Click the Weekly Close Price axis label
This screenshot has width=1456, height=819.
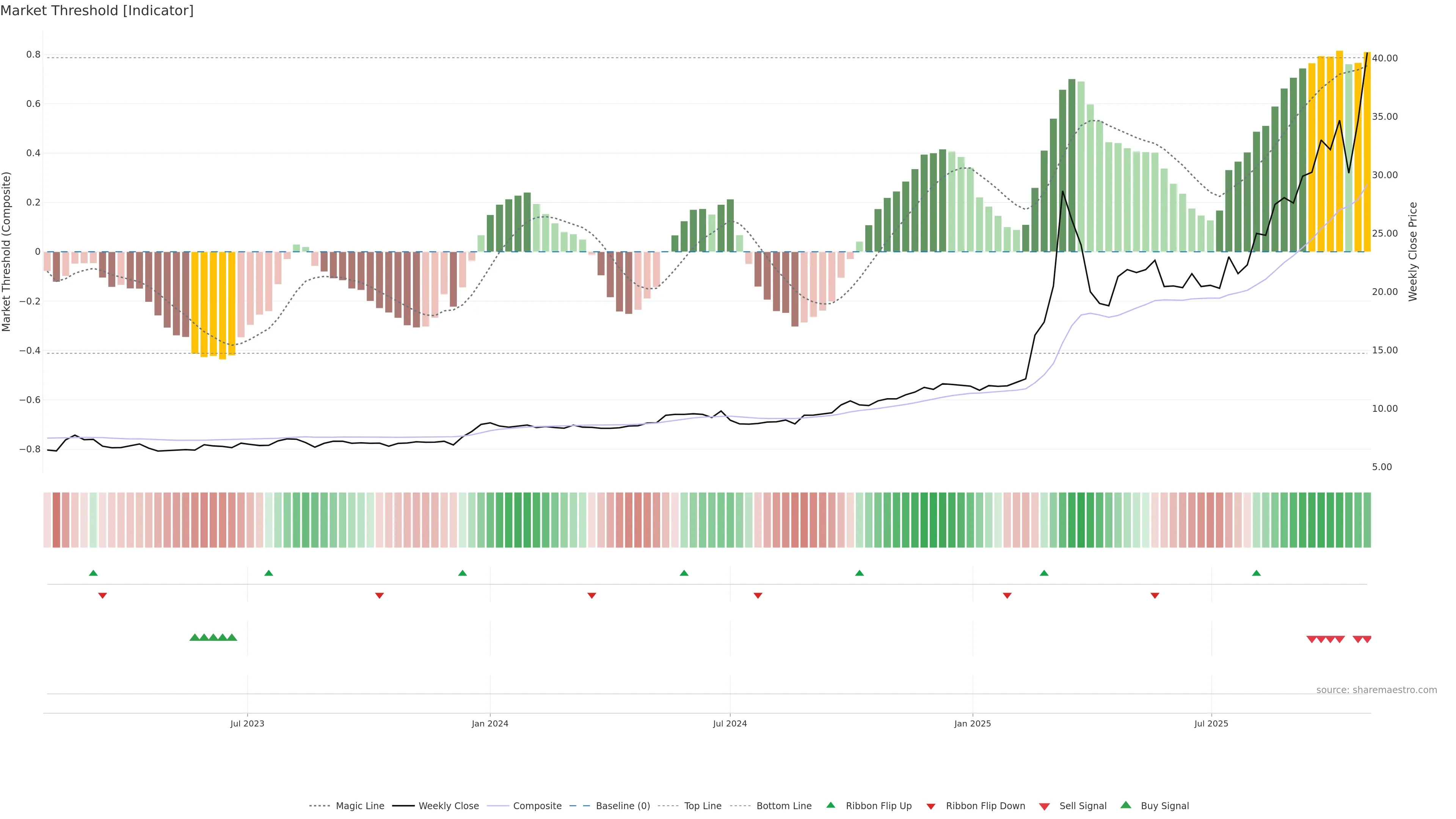pos(1412,251)
